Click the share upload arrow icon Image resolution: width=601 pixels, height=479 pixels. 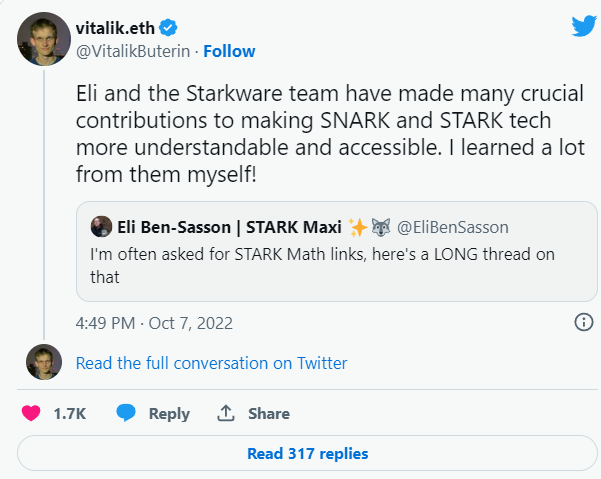226,413
